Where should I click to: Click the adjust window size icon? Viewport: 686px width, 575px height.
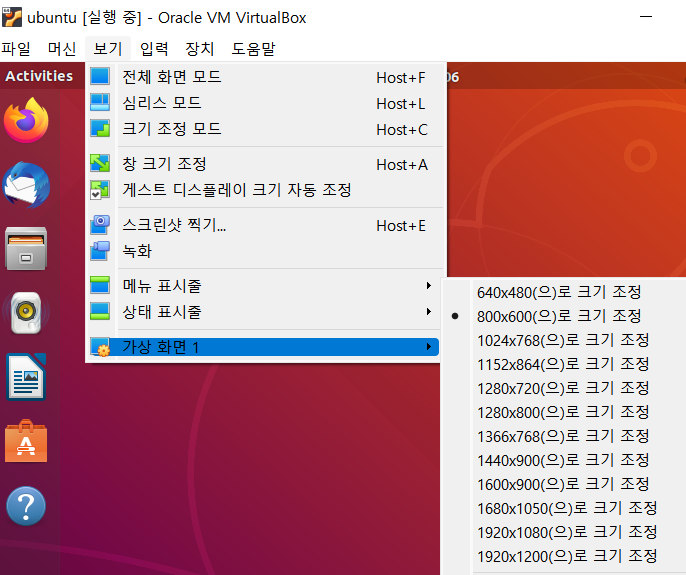[100, 164]
